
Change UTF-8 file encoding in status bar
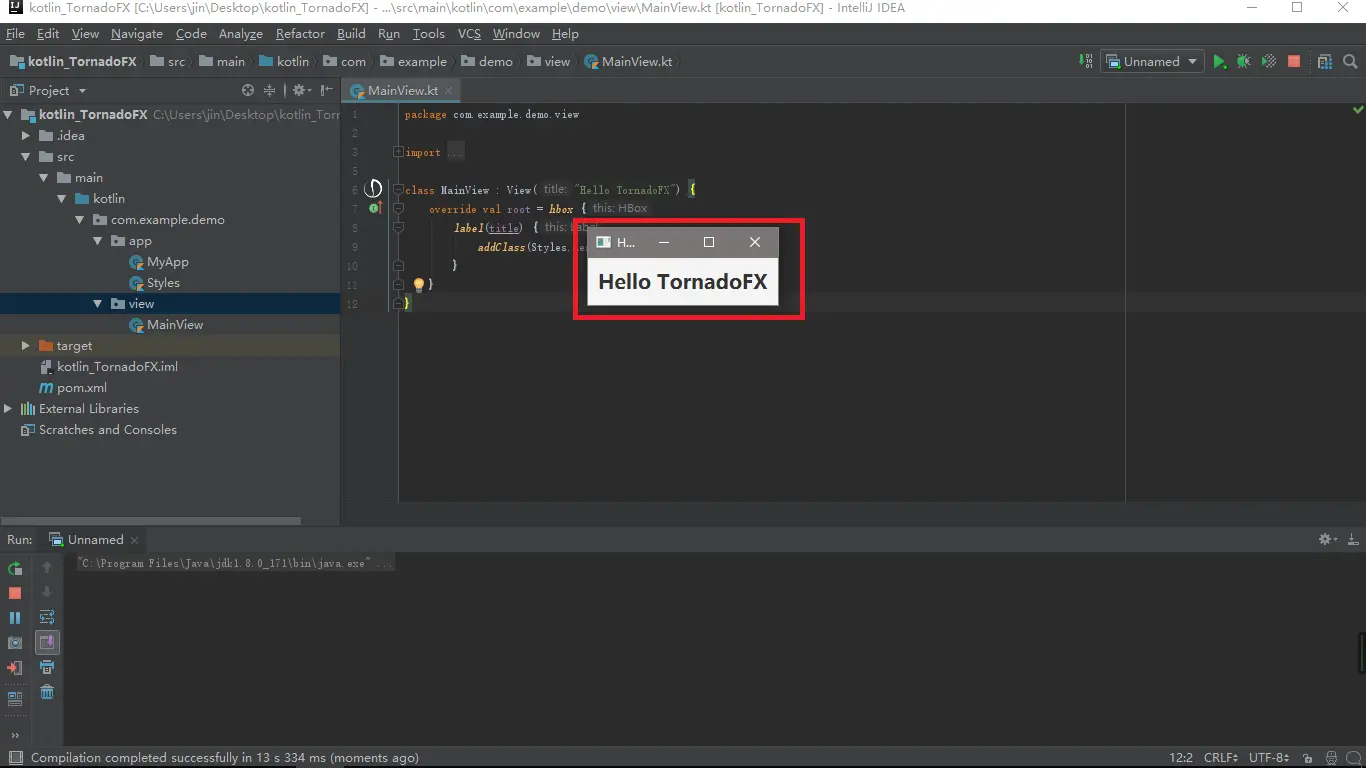[x=1269, y=758]
